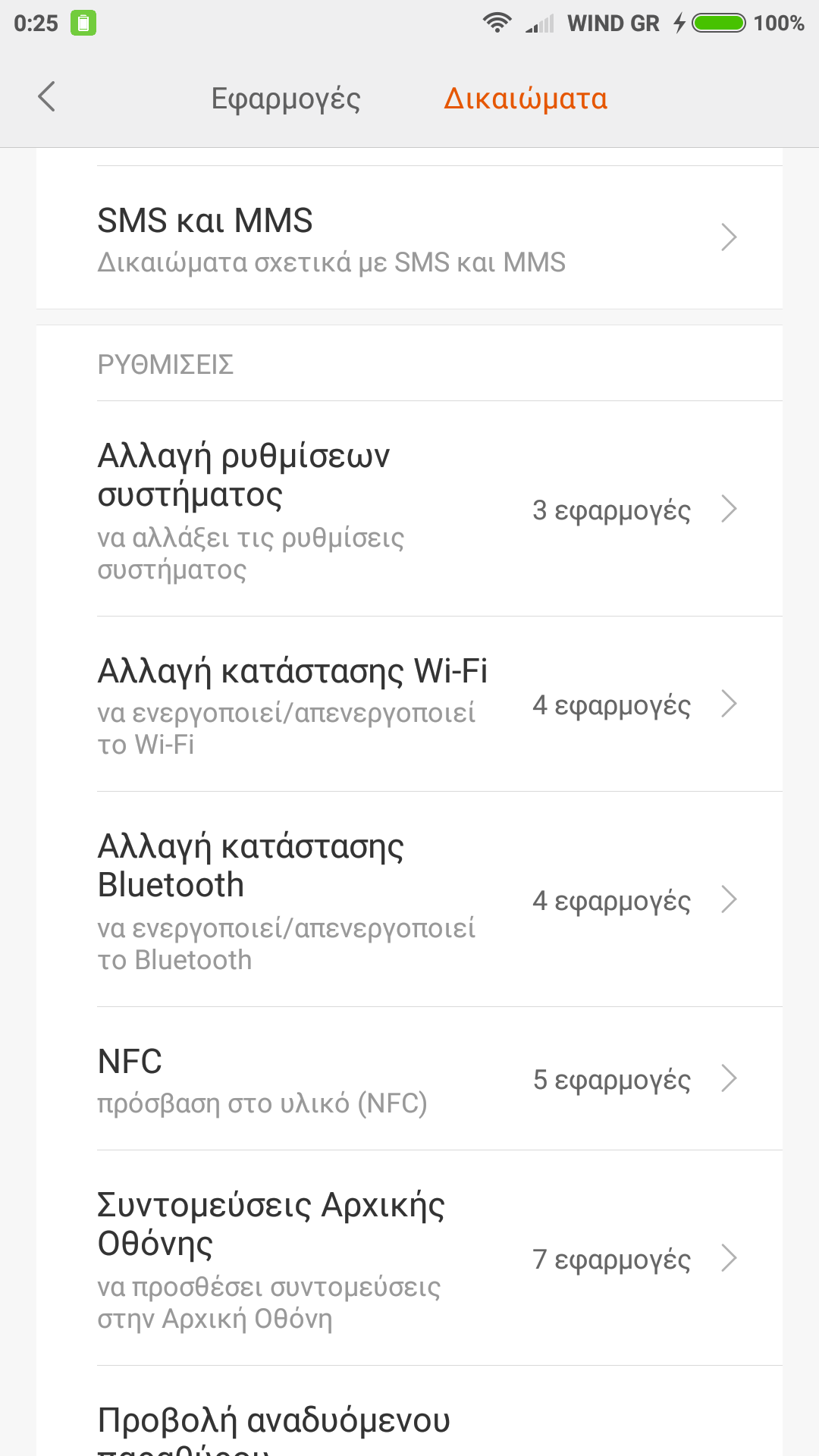This screenshot has height=1456, width=819.
Task: Open Συντομεύσεις Αρχικής Οθόνης chevron
Action: click(729, 1258)
